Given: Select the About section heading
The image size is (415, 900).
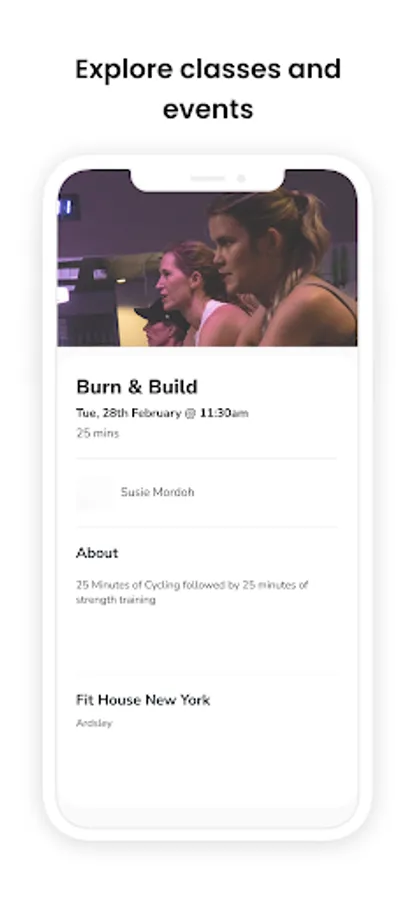Looking at the screenshot, I should (x=97, y=553).
